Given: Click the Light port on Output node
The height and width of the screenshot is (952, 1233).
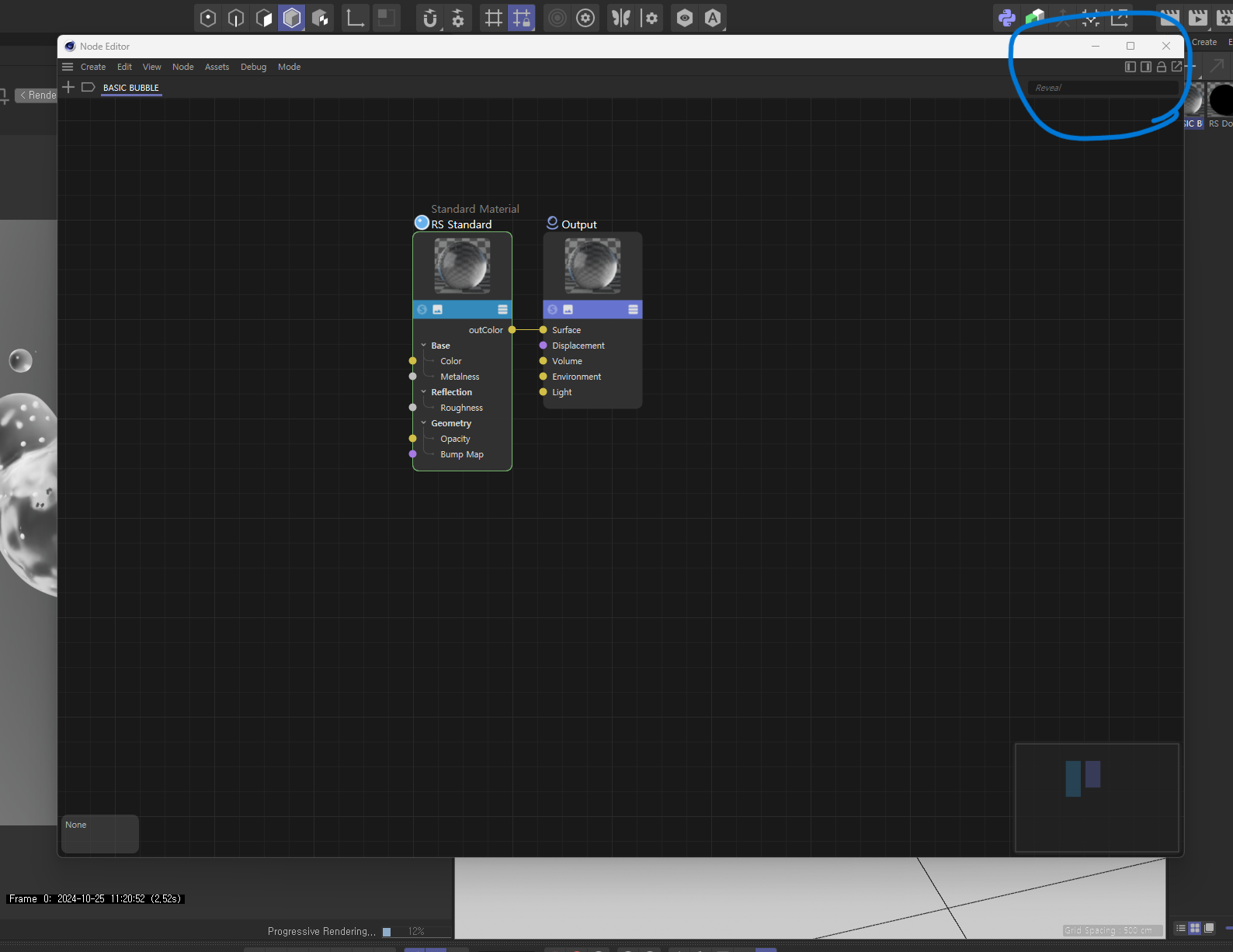Looking at the screenshot, I should coord(544,392).
